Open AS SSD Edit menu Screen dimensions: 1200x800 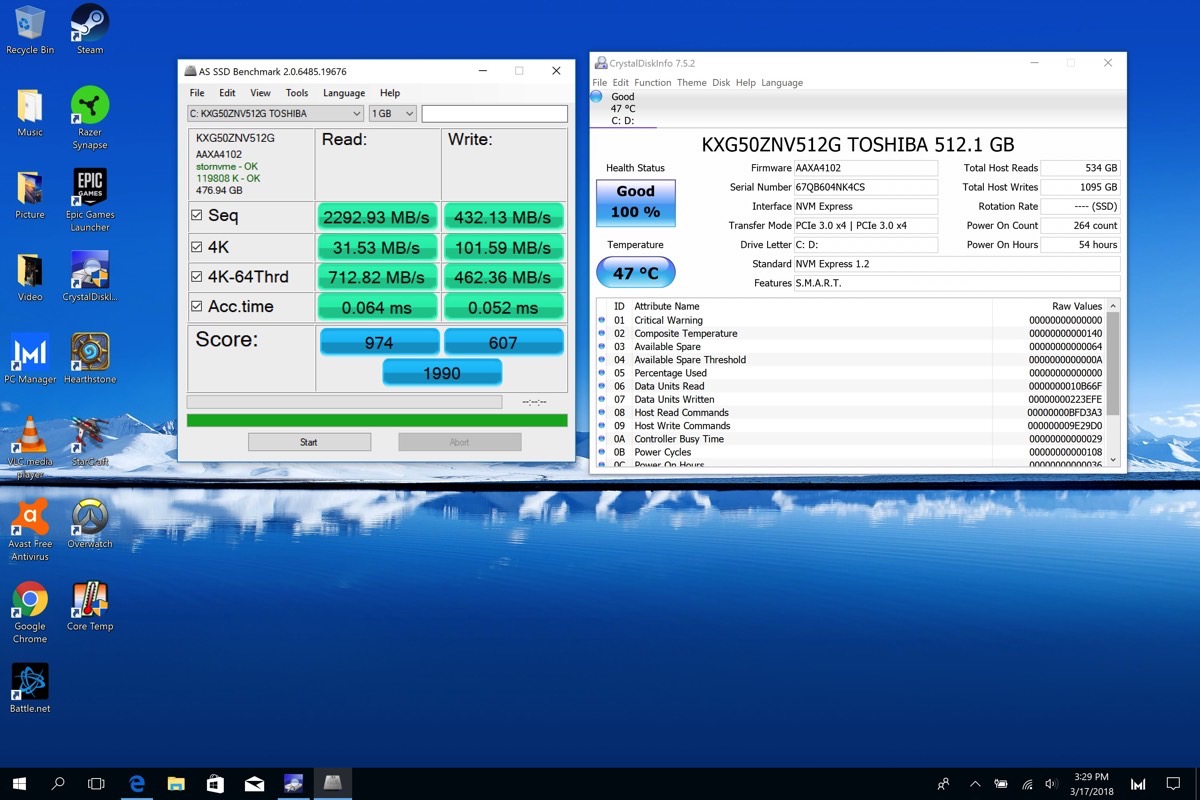[228, 93]
